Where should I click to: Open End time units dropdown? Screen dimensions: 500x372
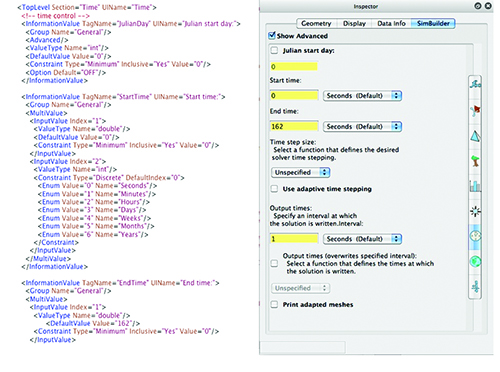(362, 126)
